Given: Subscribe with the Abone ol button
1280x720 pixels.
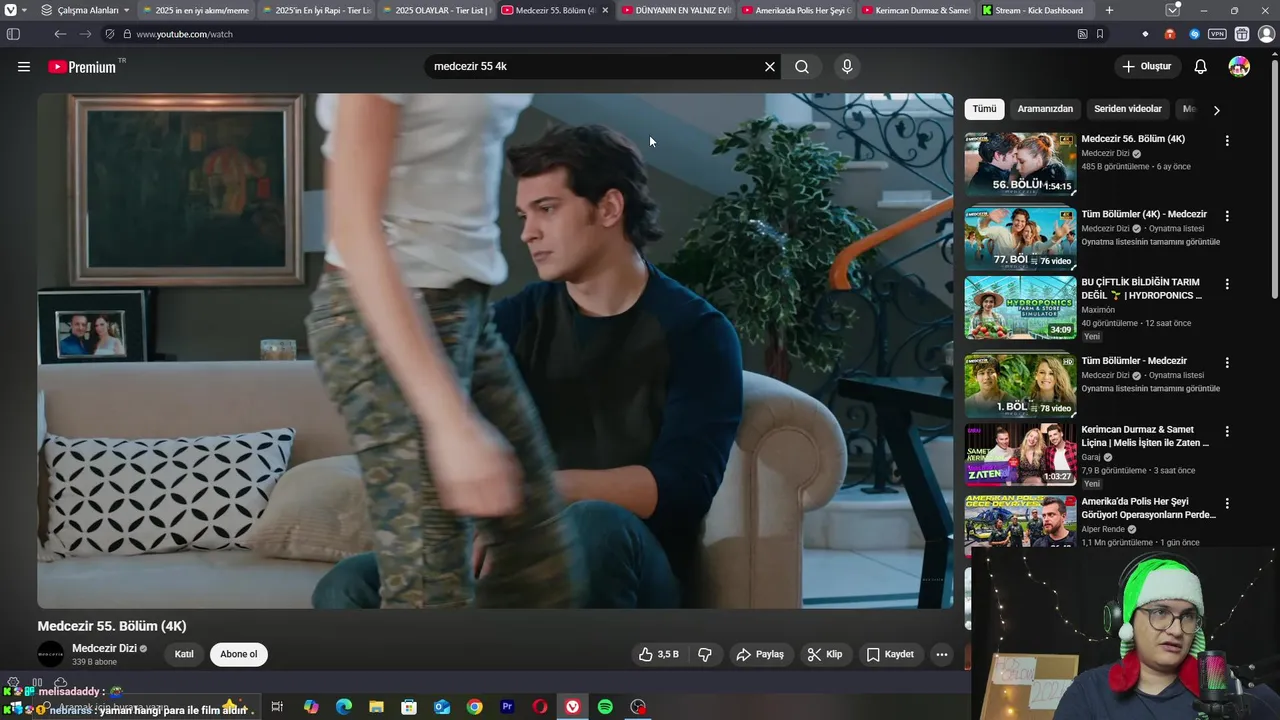Looking at the screenshot, I should 239,654.
